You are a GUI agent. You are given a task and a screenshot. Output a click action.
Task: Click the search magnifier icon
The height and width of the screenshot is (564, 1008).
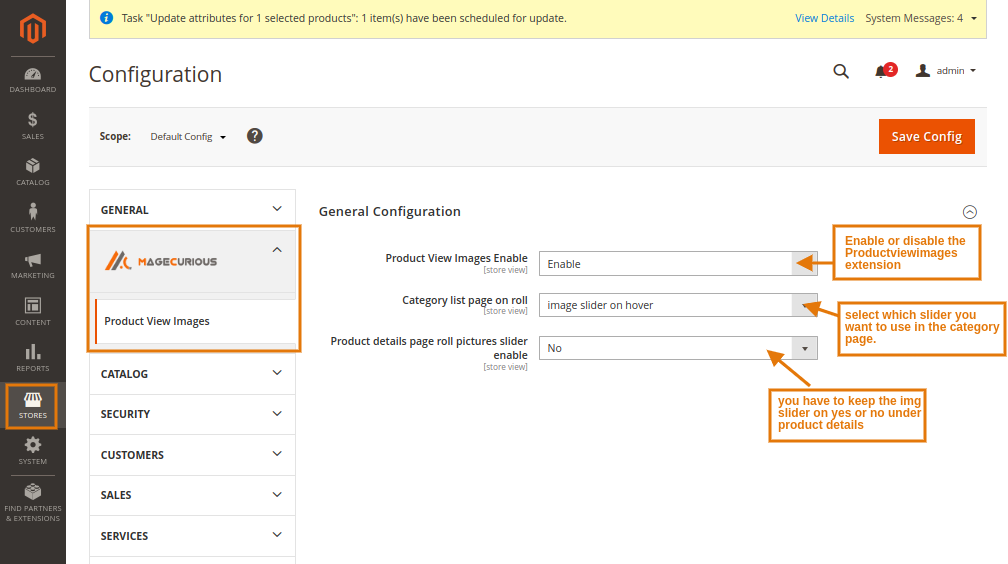[x=841, y=71]
